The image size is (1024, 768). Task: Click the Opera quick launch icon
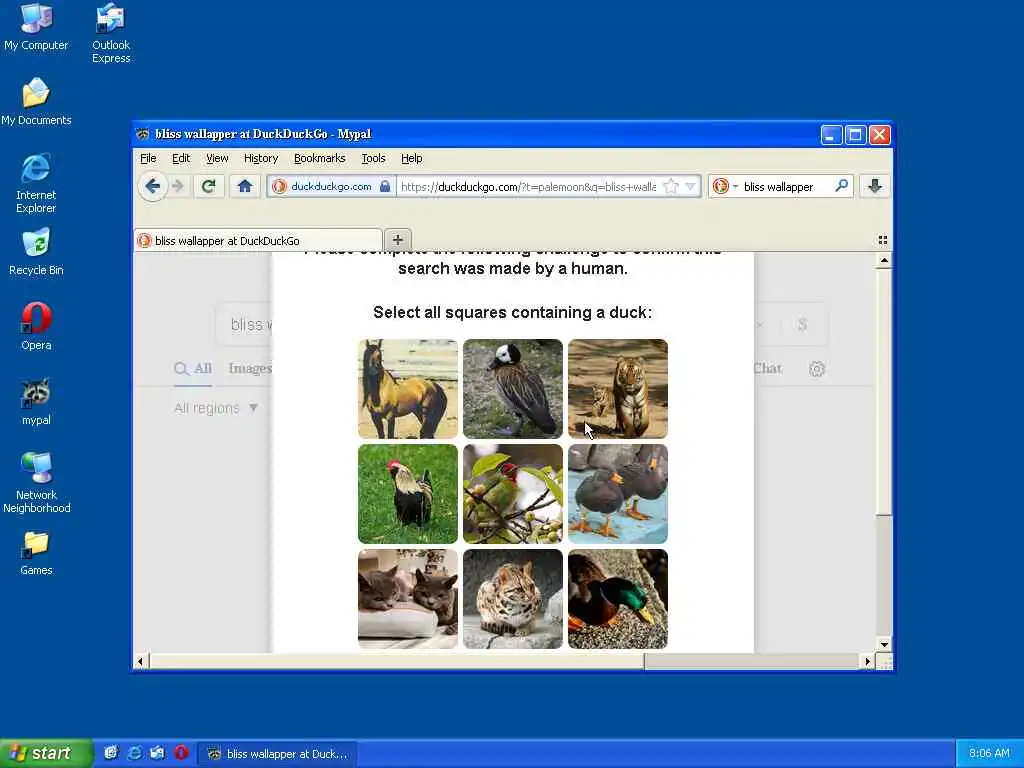tap(181, 753)
